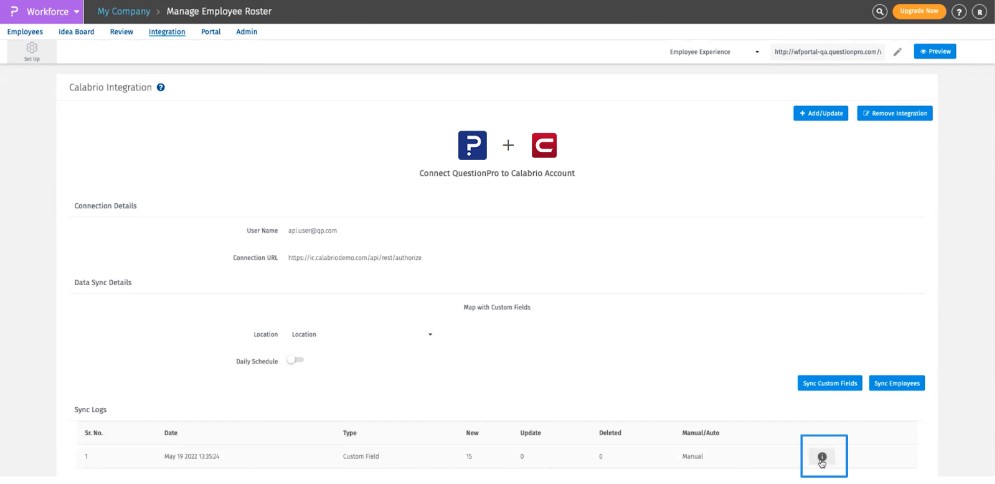
Task: Click the New count 15 cell
Action: tap(469, 457)
